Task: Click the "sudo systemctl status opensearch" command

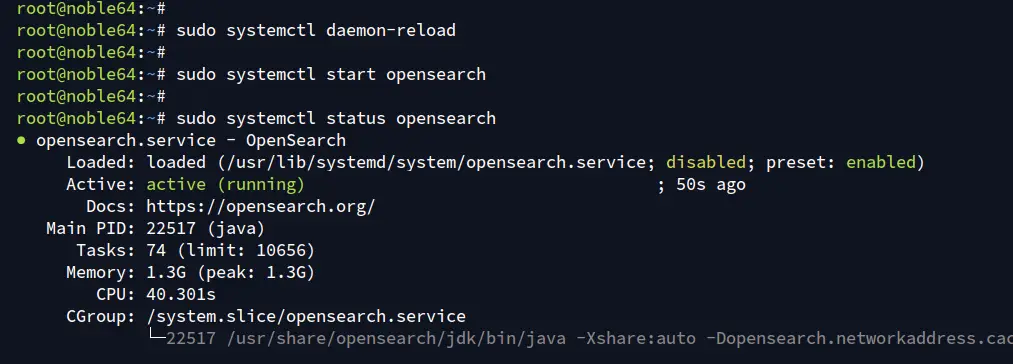Action: click(336, 118)
